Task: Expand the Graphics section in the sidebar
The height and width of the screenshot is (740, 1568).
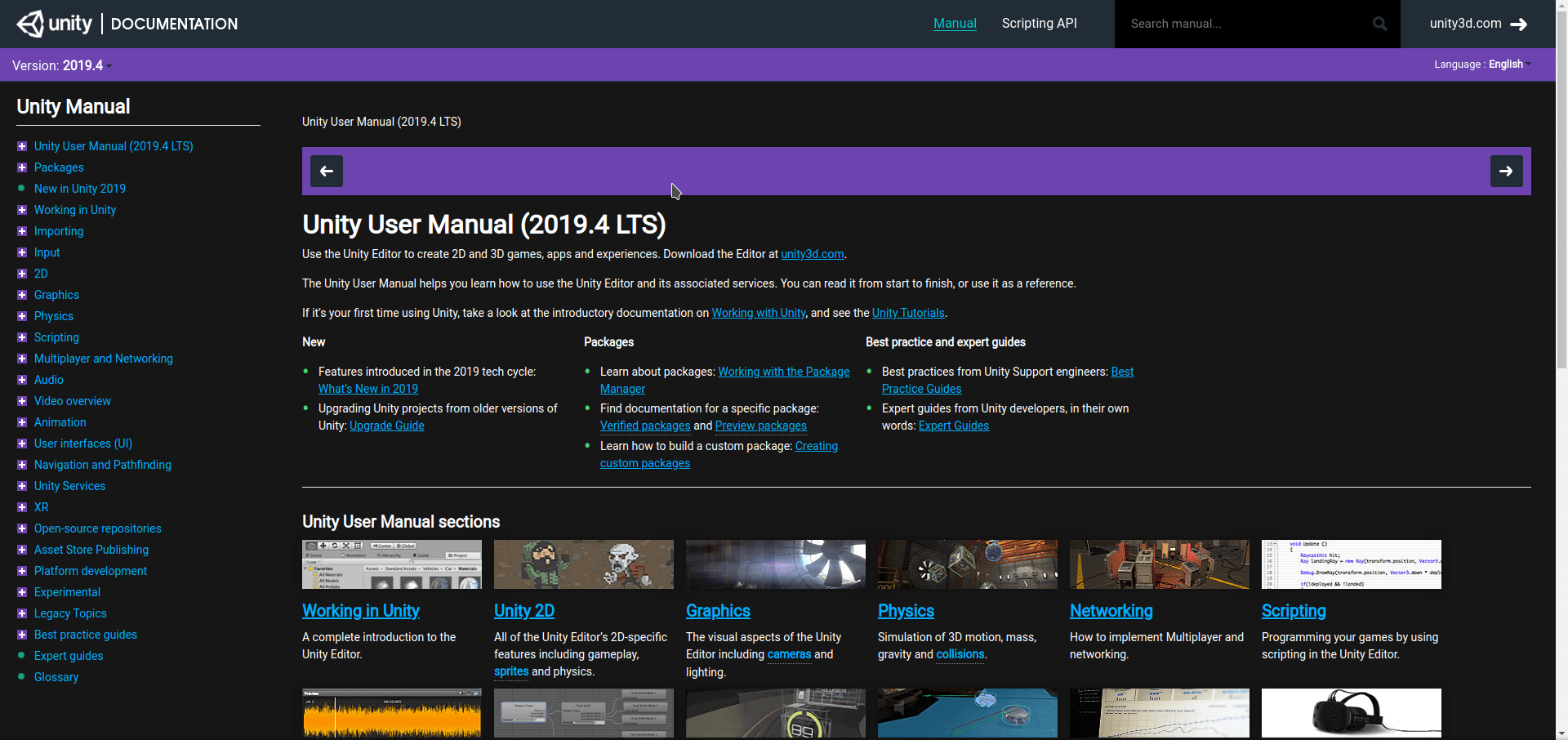Action: coord(21,295)
